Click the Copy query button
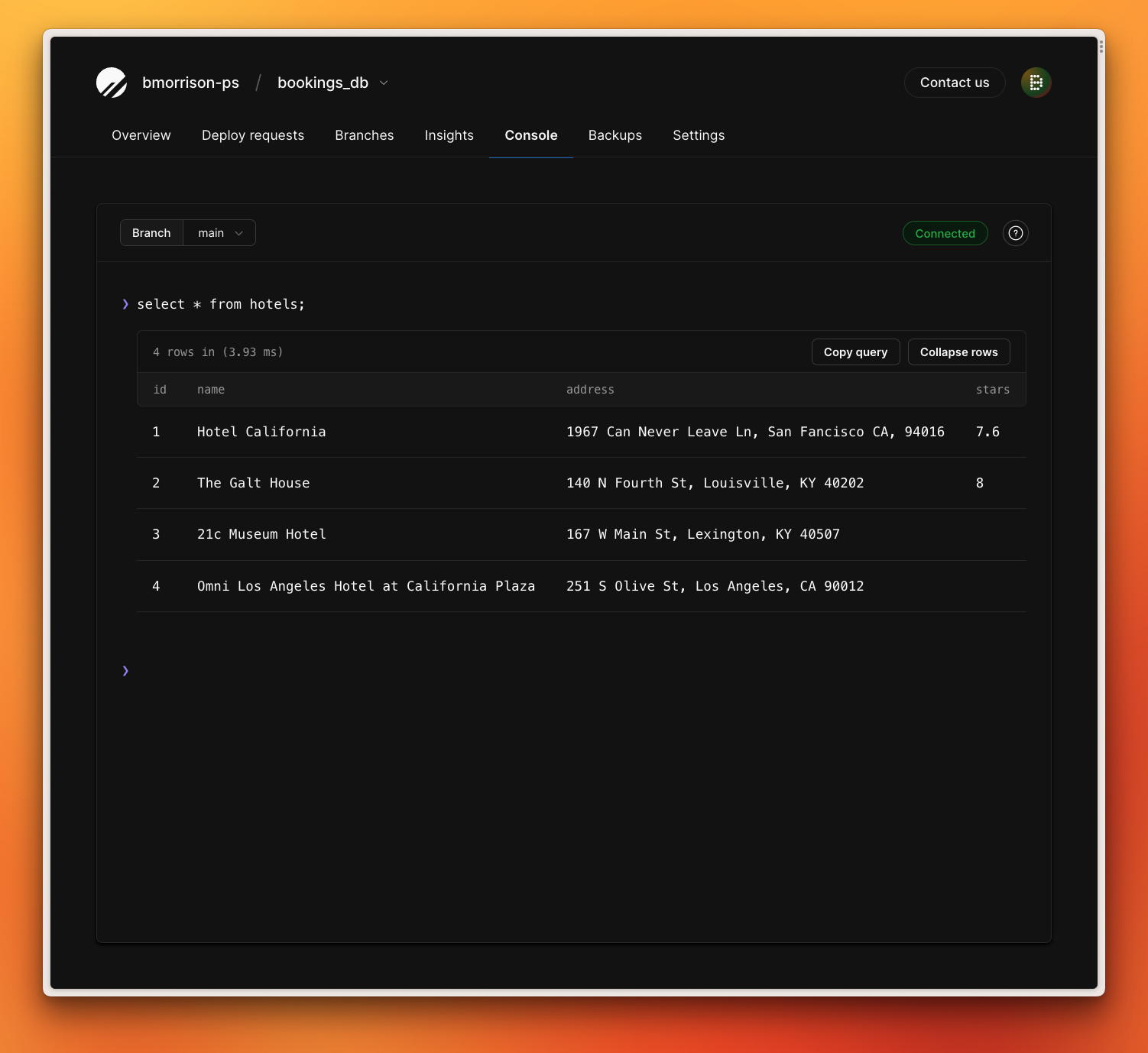The height and width of the screenshot is (1053, 1148). pyautogui.click(x=855, y=352)
